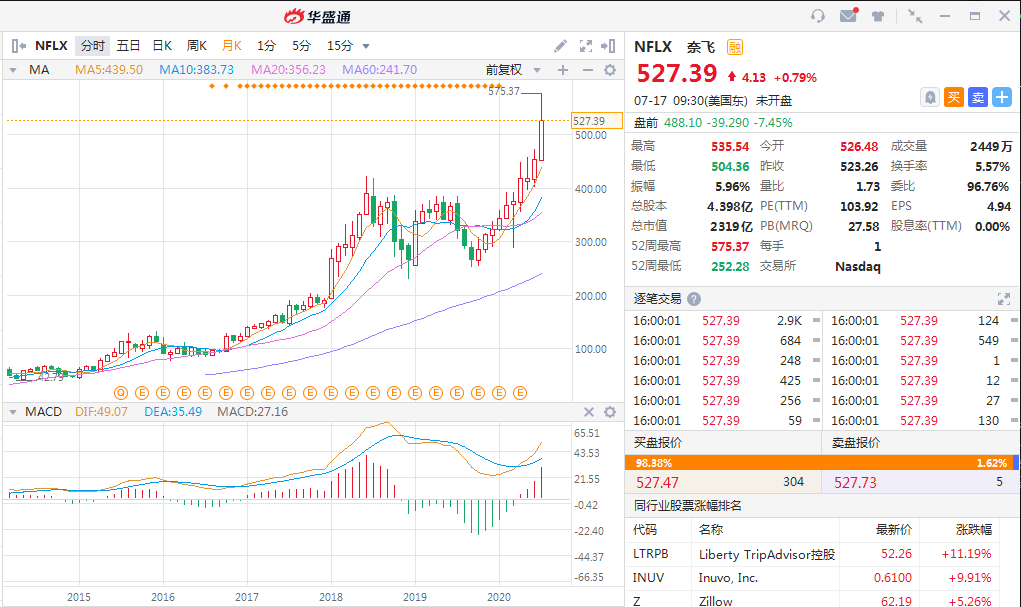1021x607 pixels.
Task: Click MA60:241.70 legend label
Action: point(380,70)
